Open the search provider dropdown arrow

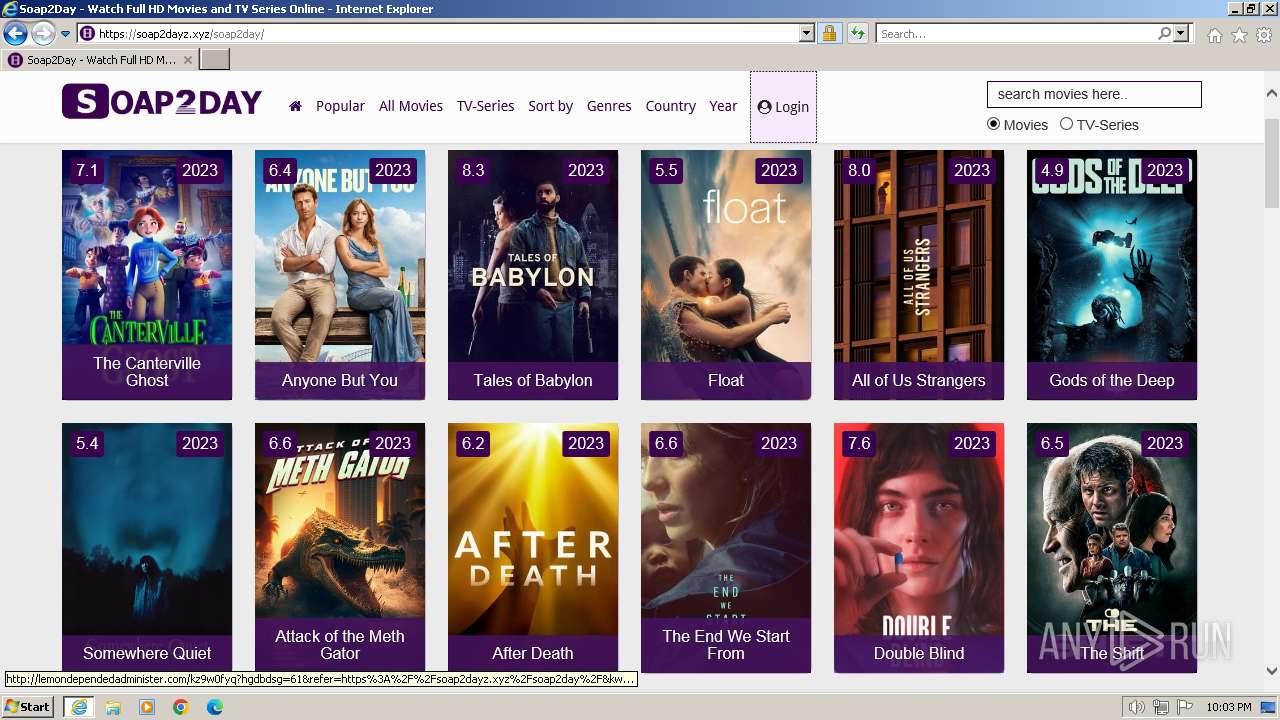click(x=1181, y=34)
